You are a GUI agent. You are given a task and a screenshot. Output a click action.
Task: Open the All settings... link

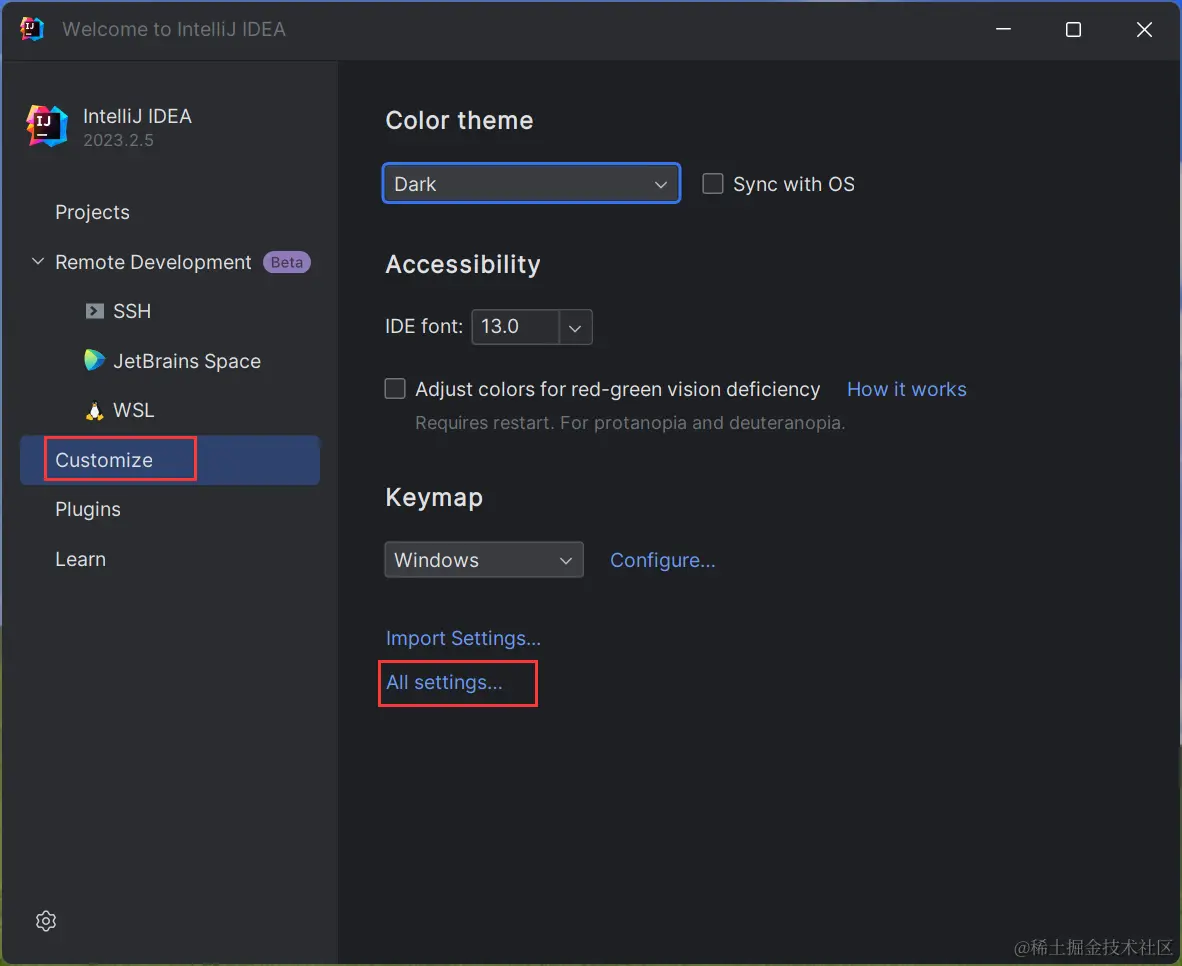(444, 682)
